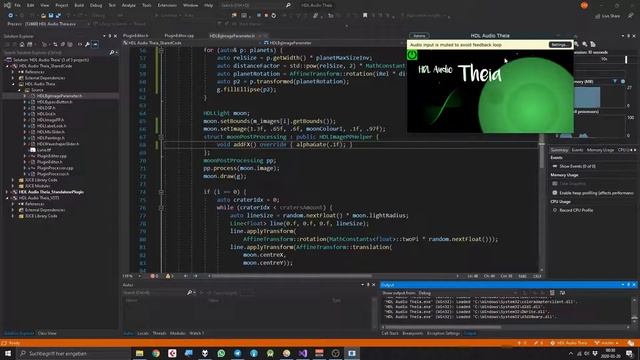Click the Visual Studio icon in the taskbar
The width and height of the screenshot is (640, 360).
pyautogui.click(x=303, y=353)
